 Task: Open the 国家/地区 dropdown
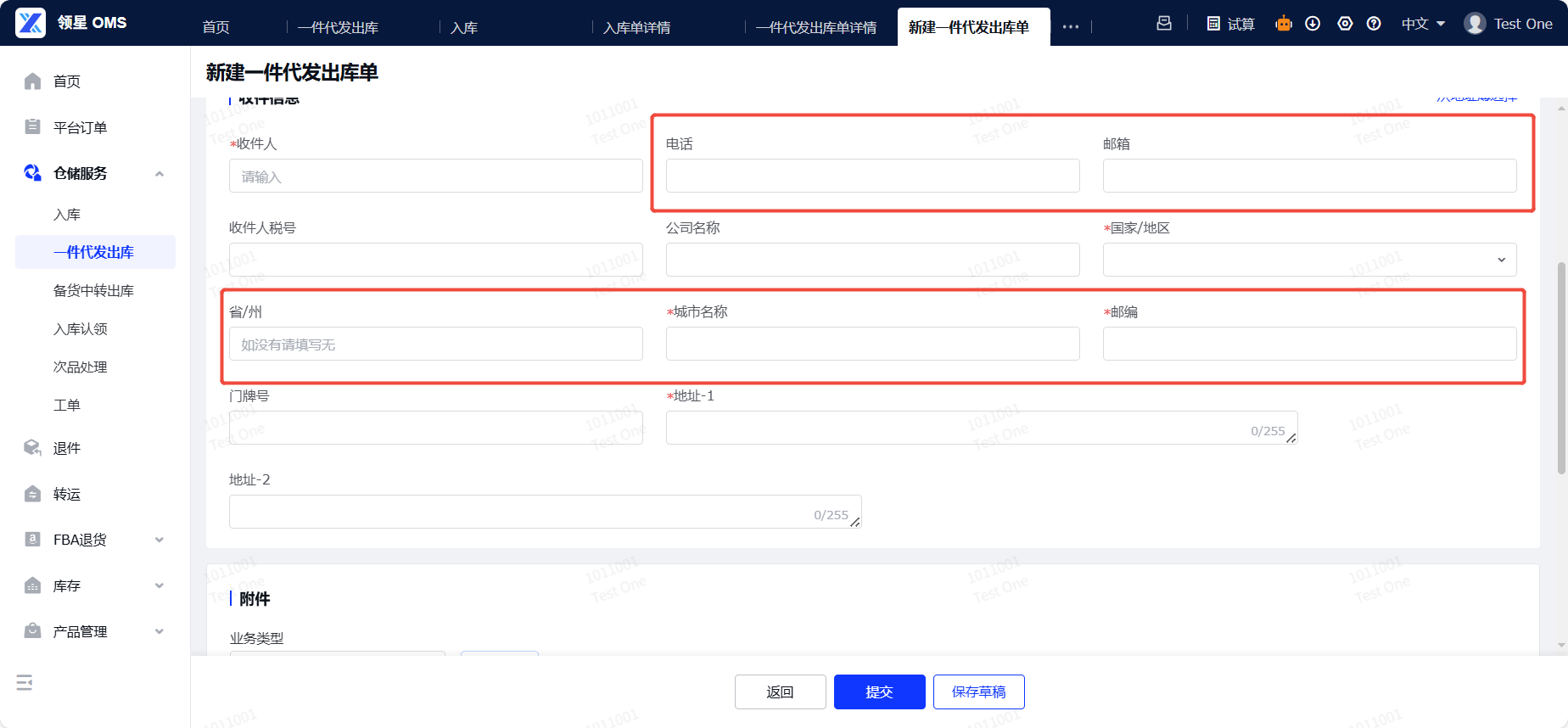point(1309,260)
